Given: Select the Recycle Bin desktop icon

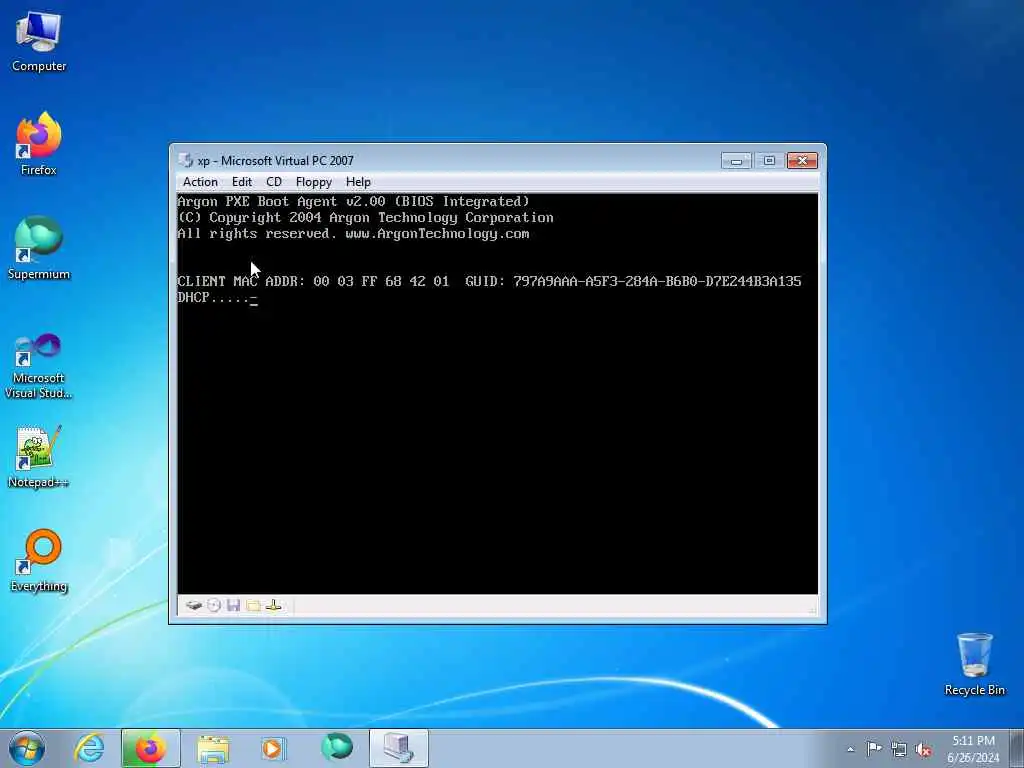Looking at the screenshot, I should coord(974,664).
